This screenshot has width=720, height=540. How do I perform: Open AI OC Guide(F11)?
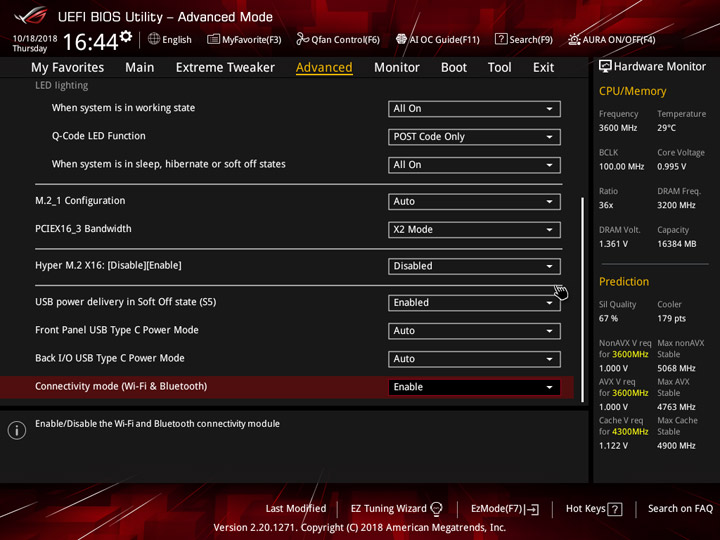point(444,39)
